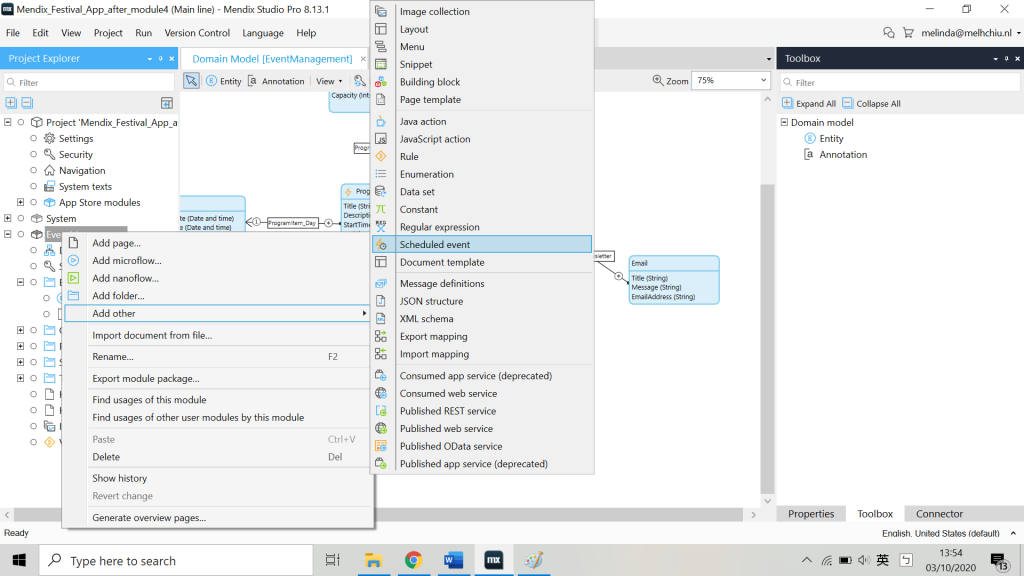This screenshot has width=1024, height=576.
Task: Click the Windows Start button
Action: tap(20, 560)
